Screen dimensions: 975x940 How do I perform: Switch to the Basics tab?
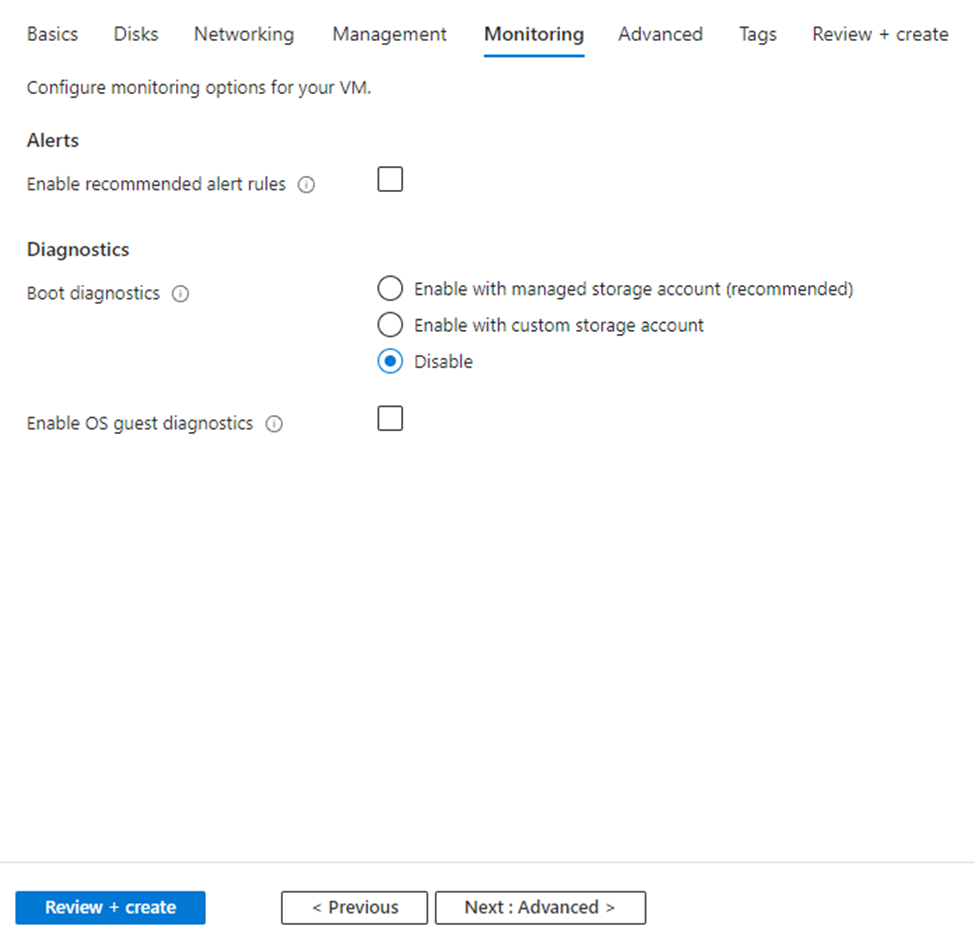(52, 34)
